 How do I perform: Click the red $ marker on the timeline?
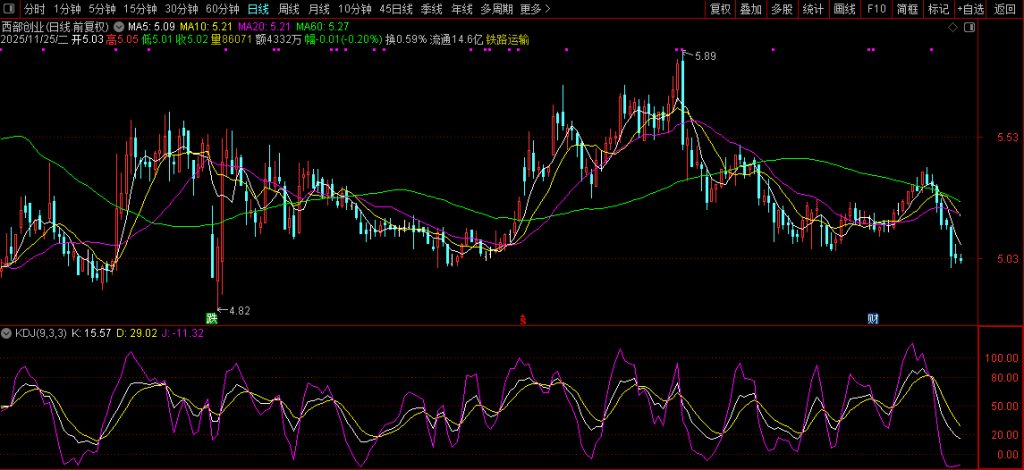522,320
